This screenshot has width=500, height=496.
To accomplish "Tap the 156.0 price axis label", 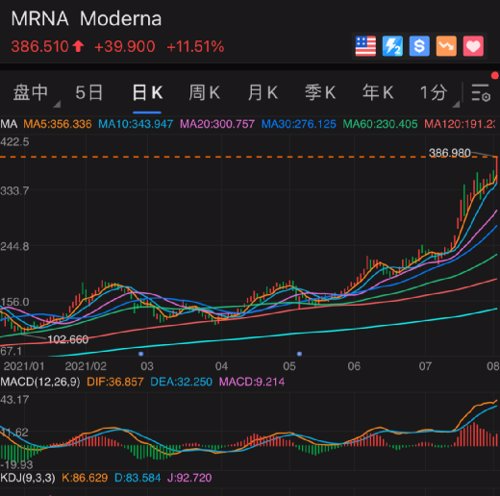I will 15,302.
